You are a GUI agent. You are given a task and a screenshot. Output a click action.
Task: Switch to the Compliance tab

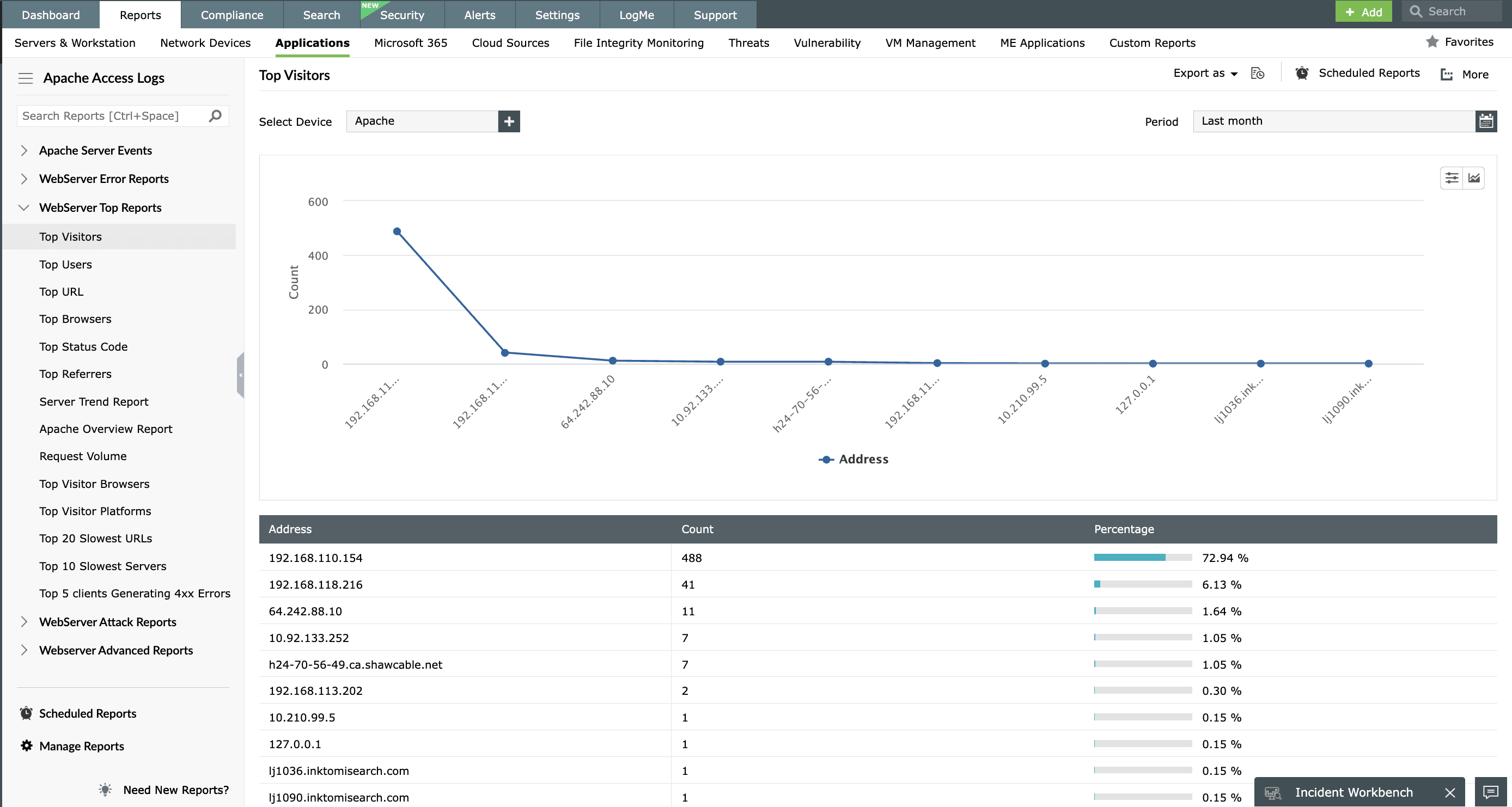232,15
